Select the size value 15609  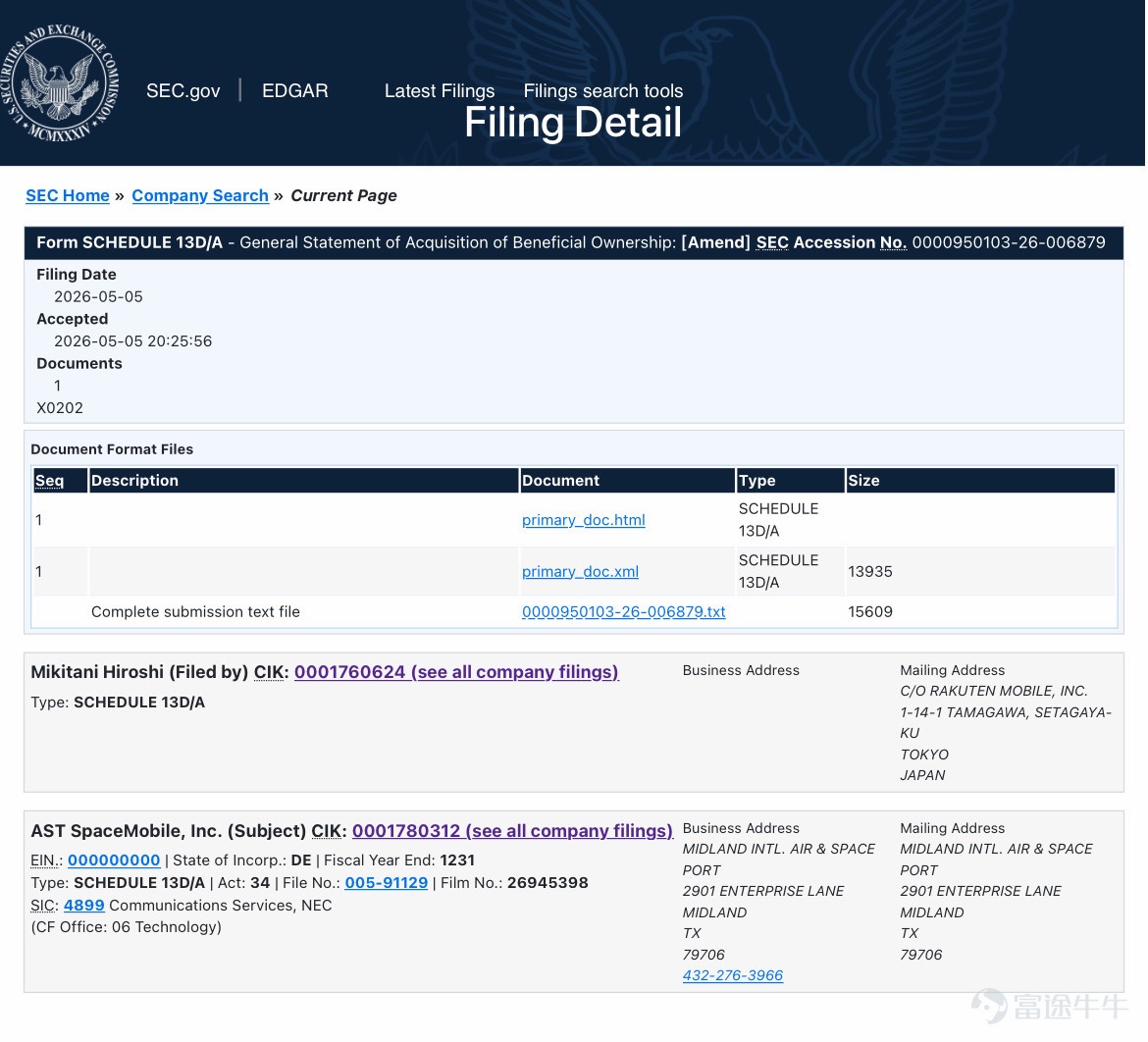pyautogui.click(x=870, y=611)
